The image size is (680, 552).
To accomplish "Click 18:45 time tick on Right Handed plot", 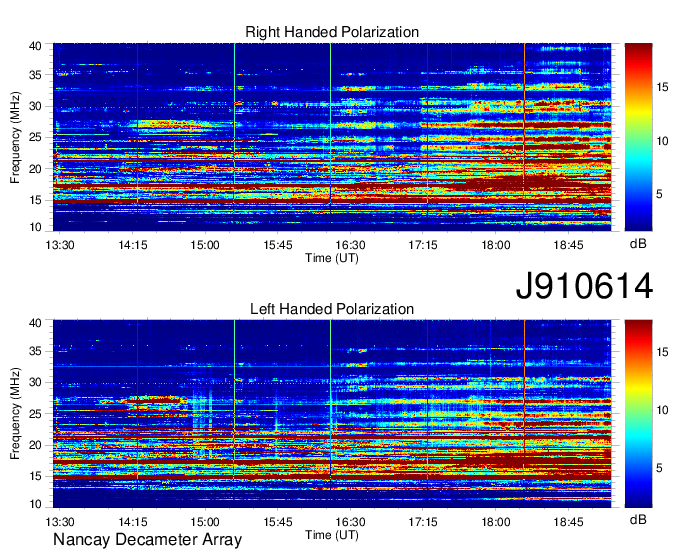I will (568, 245).
